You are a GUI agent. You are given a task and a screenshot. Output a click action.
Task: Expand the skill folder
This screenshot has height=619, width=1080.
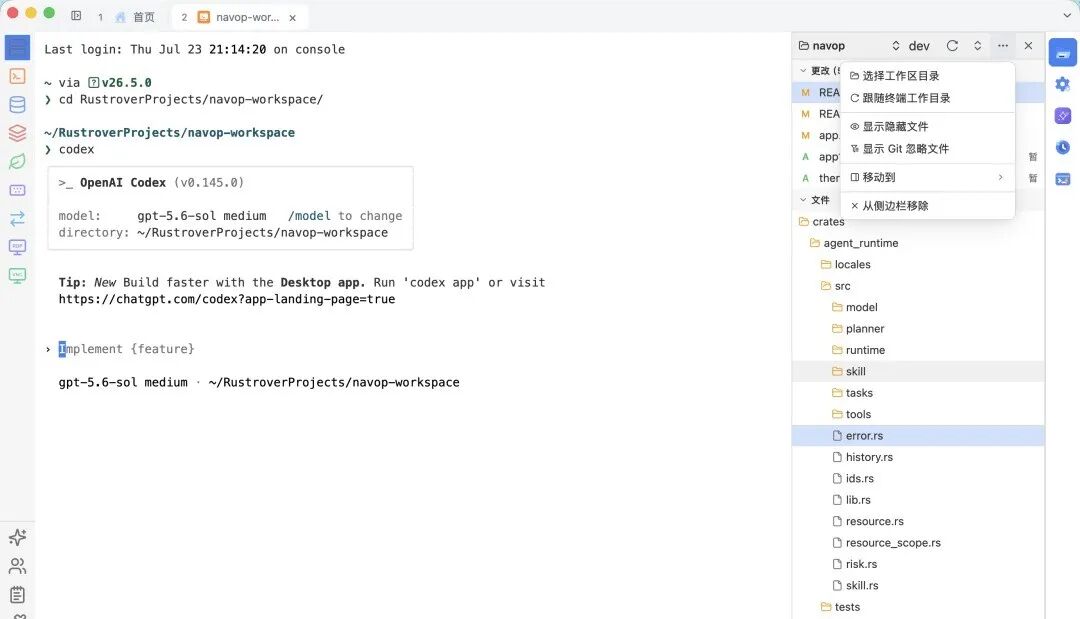click(918, 371)
